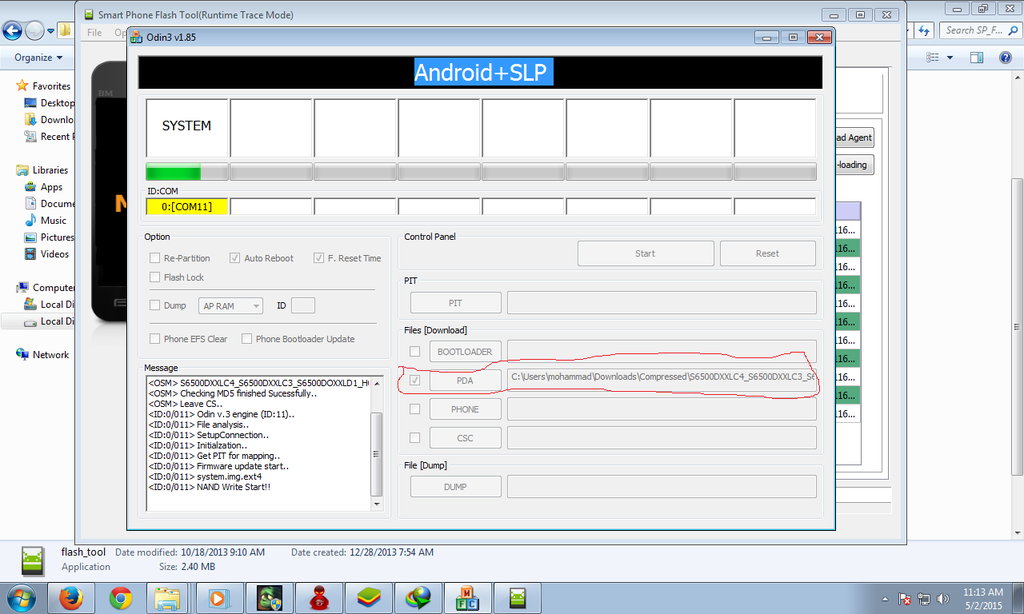This screenshot has width=1024, height=614.
Task: Open the File menu in Flash Tool
Action: [94, 33]
